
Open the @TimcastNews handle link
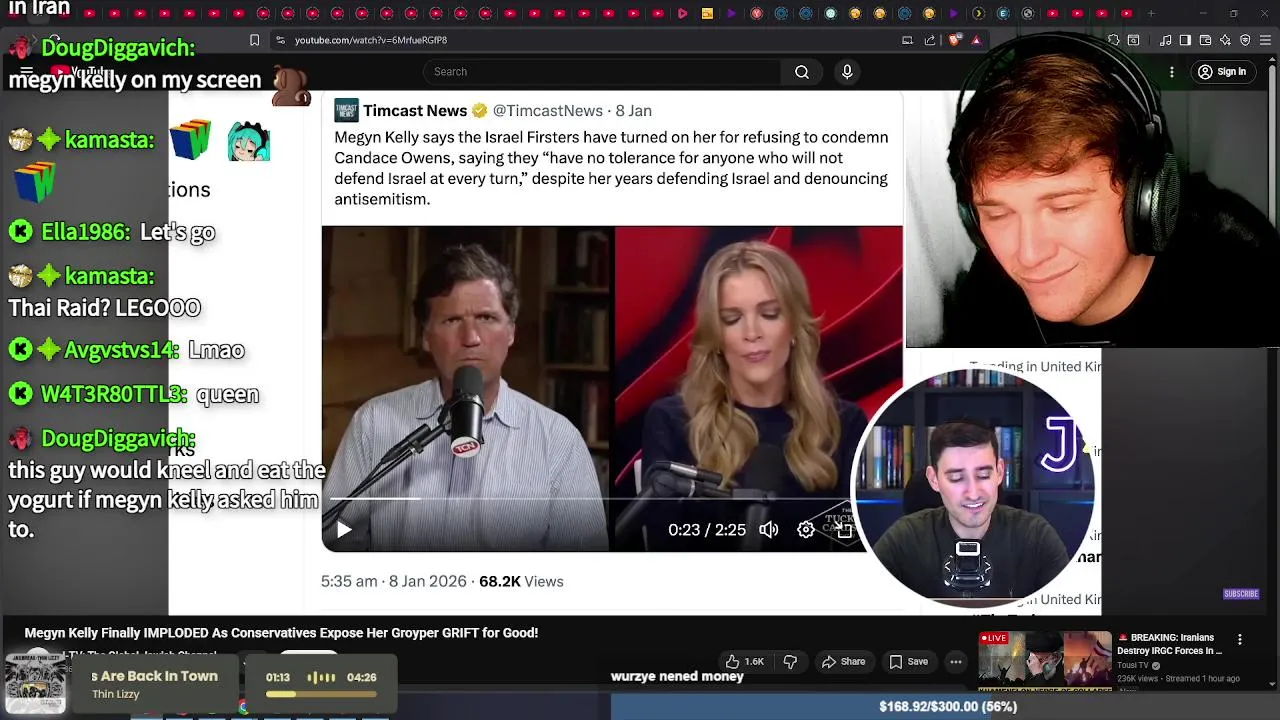tap(548, 111)
